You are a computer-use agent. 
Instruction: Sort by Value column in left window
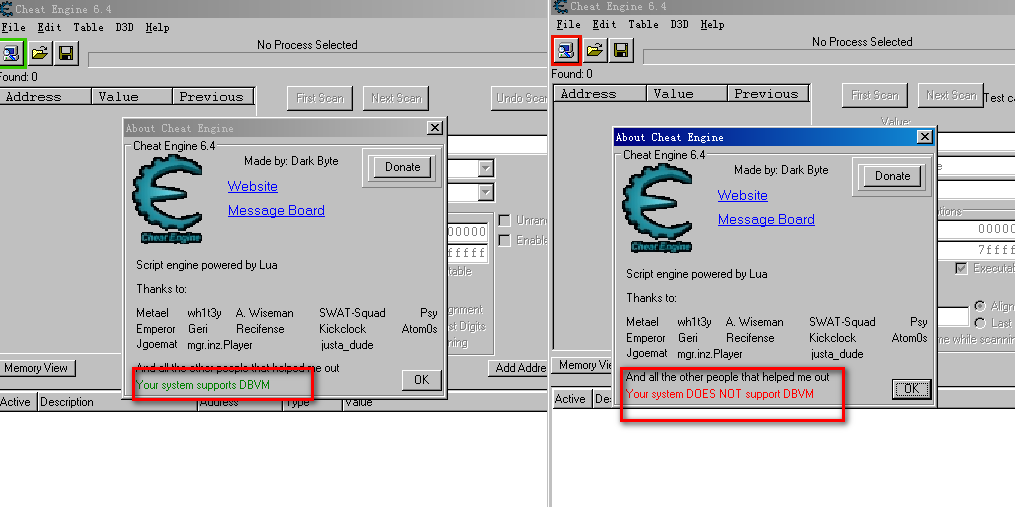132,97
